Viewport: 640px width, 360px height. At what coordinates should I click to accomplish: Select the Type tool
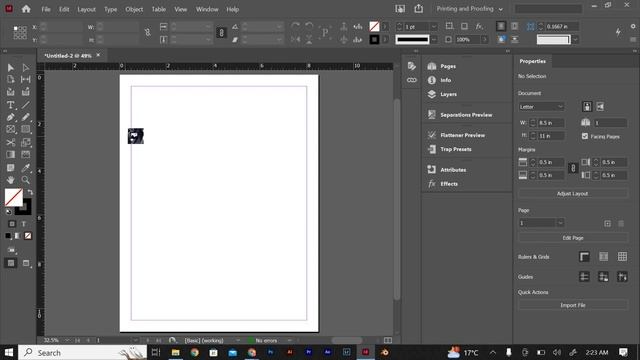[11, 105]
